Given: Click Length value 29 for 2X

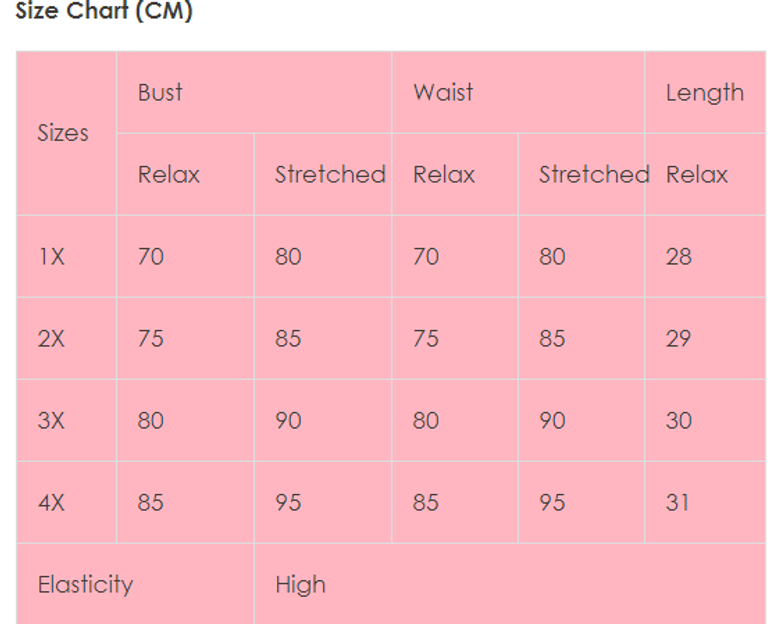Looking at the screenshot, I should [x=705, y=338].
